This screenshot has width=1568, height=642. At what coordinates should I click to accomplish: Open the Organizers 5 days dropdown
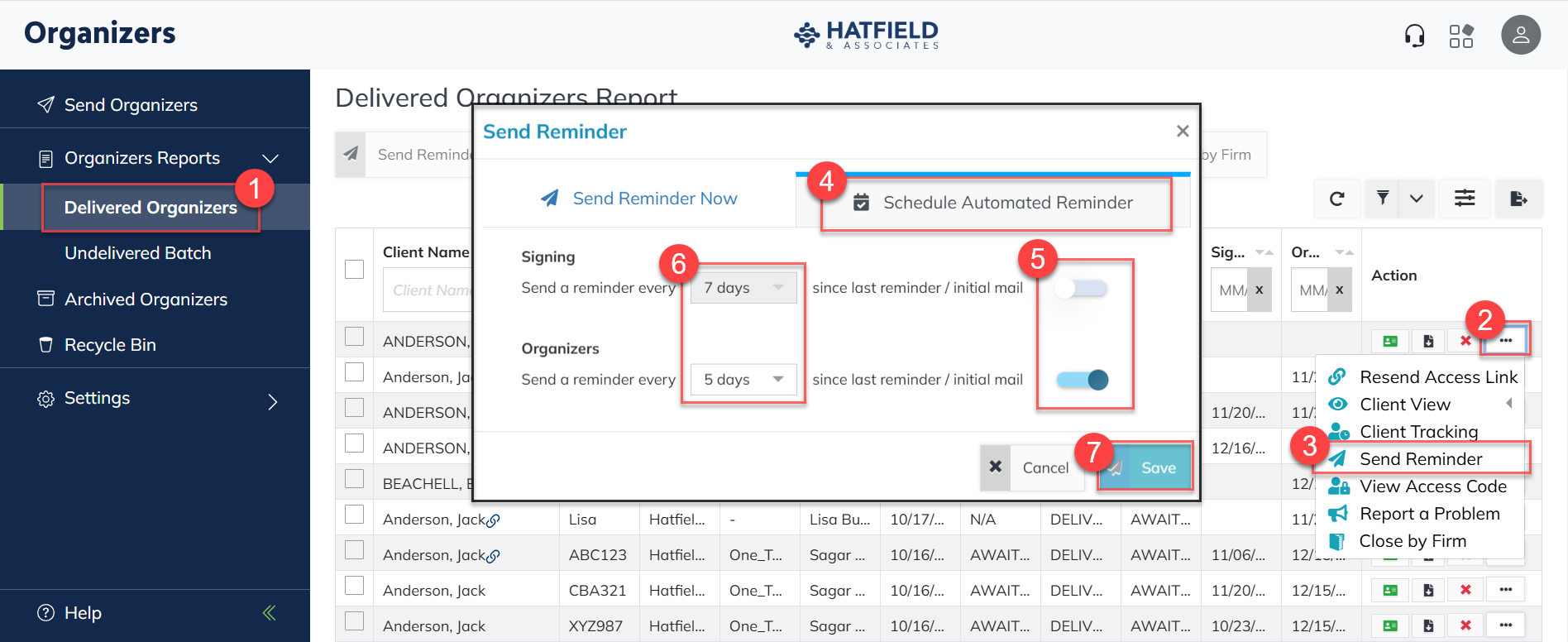click(x=743, y=380)
